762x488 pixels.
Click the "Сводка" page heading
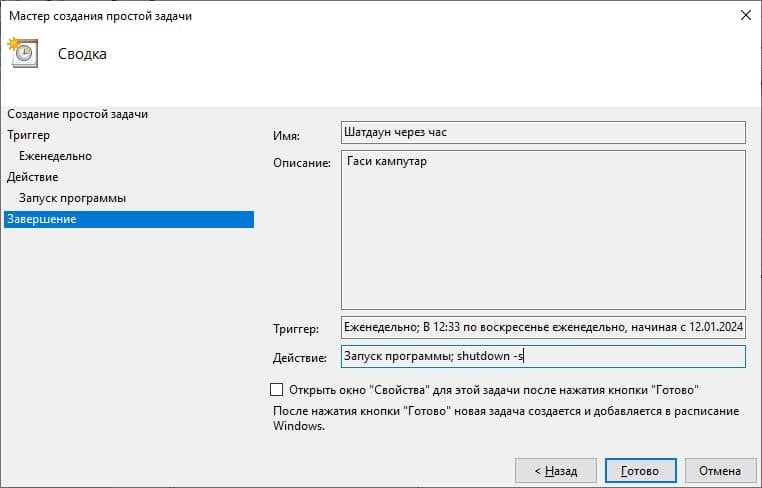(82, 53)
